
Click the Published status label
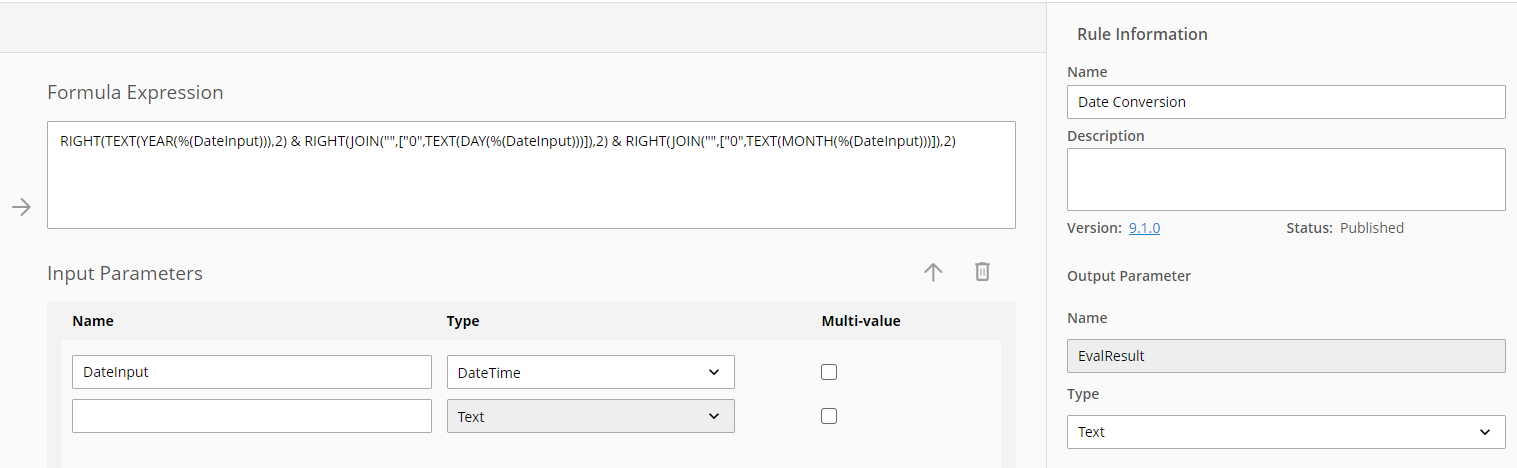[1372, 228]
